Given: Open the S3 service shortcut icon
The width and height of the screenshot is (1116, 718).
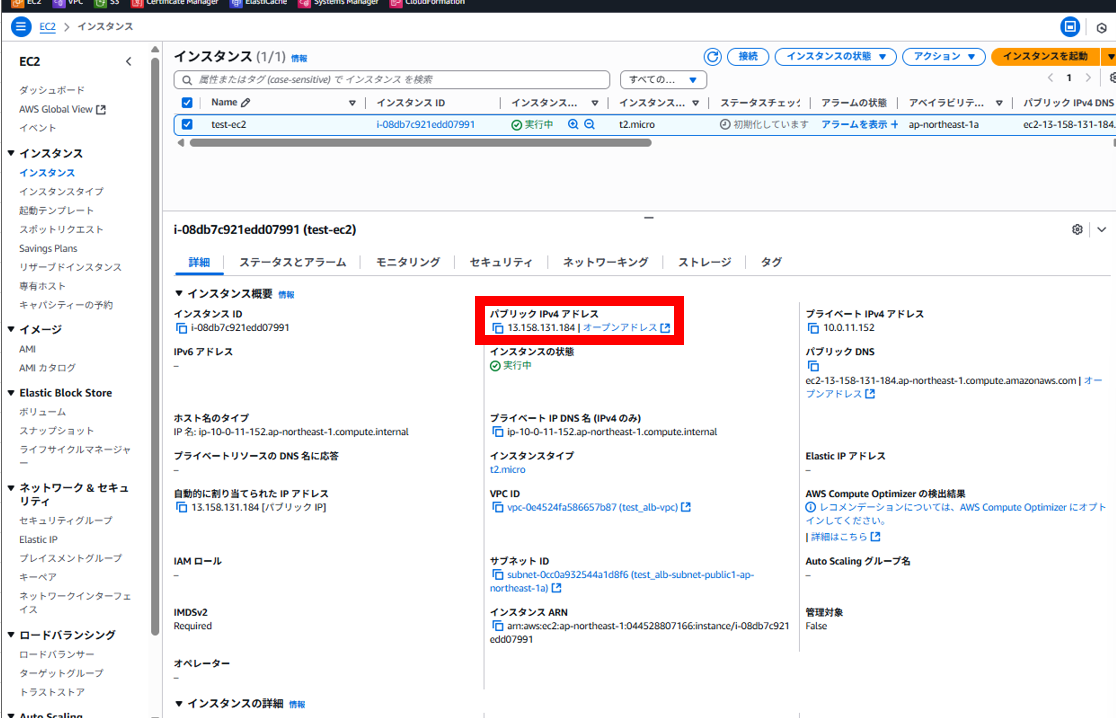Looking at the screenshot, I should pos(99,4).
